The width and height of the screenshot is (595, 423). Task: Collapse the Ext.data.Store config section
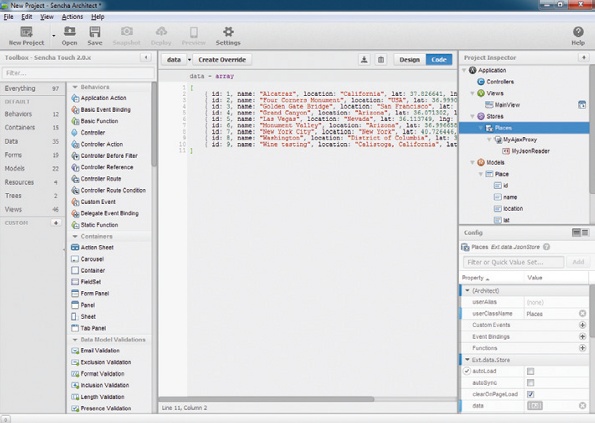[x=468, y=360]
